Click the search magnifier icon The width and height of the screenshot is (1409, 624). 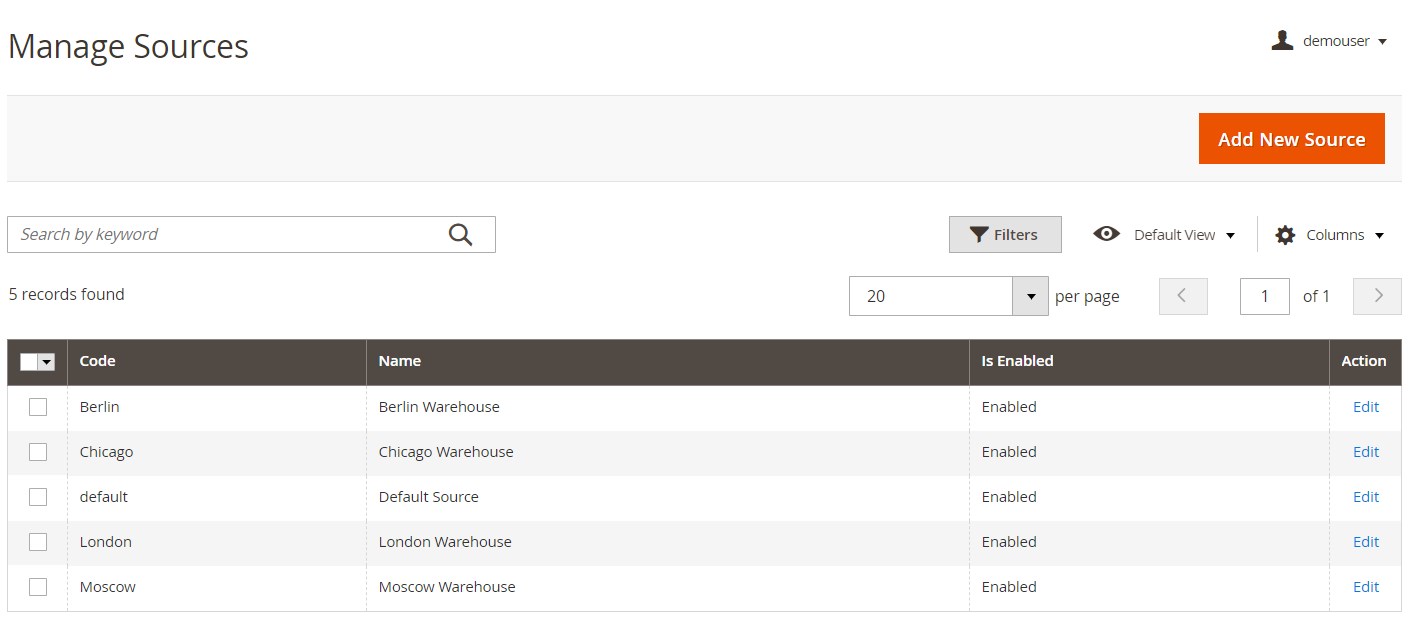click(460, 235)
